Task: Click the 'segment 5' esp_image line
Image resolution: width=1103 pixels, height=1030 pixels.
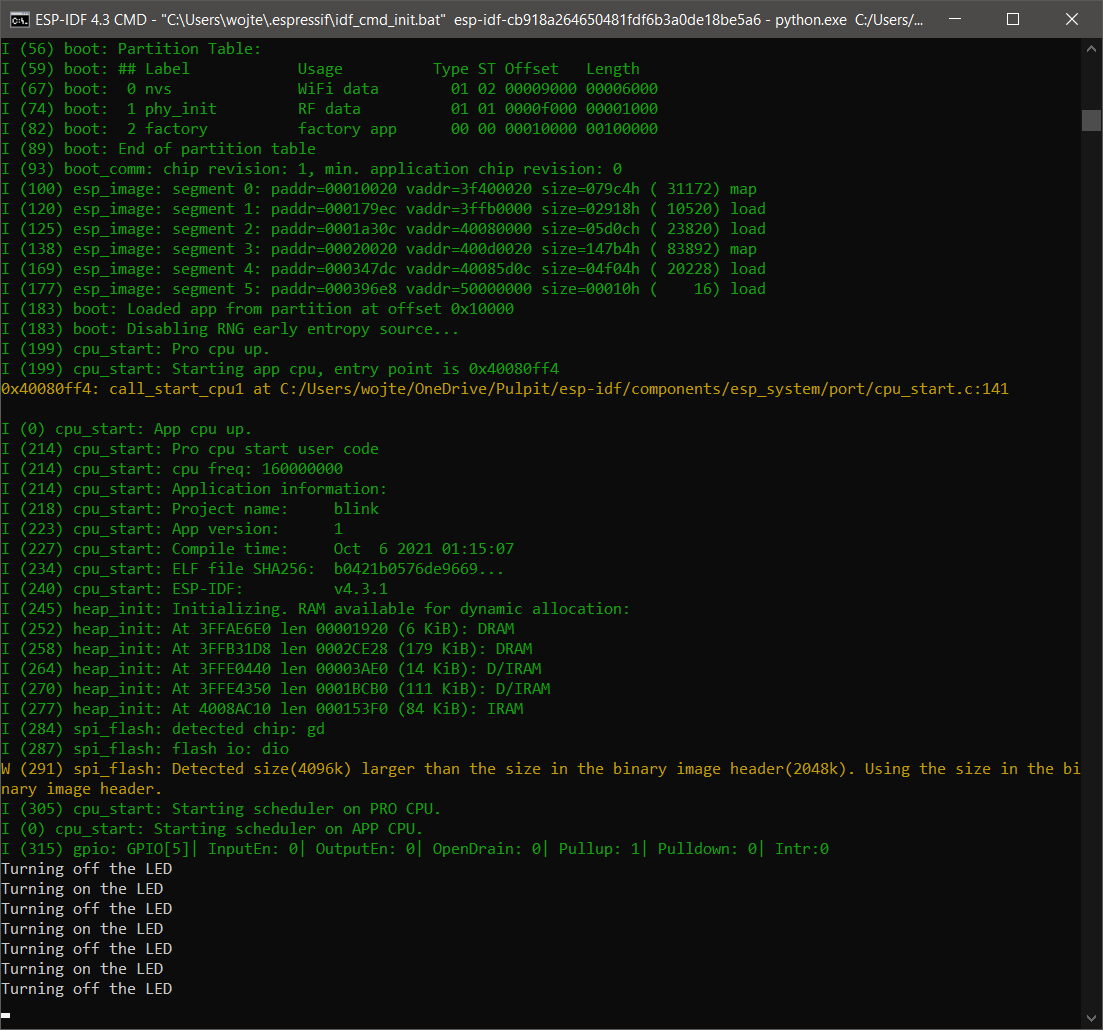Action: click(383, 289)
